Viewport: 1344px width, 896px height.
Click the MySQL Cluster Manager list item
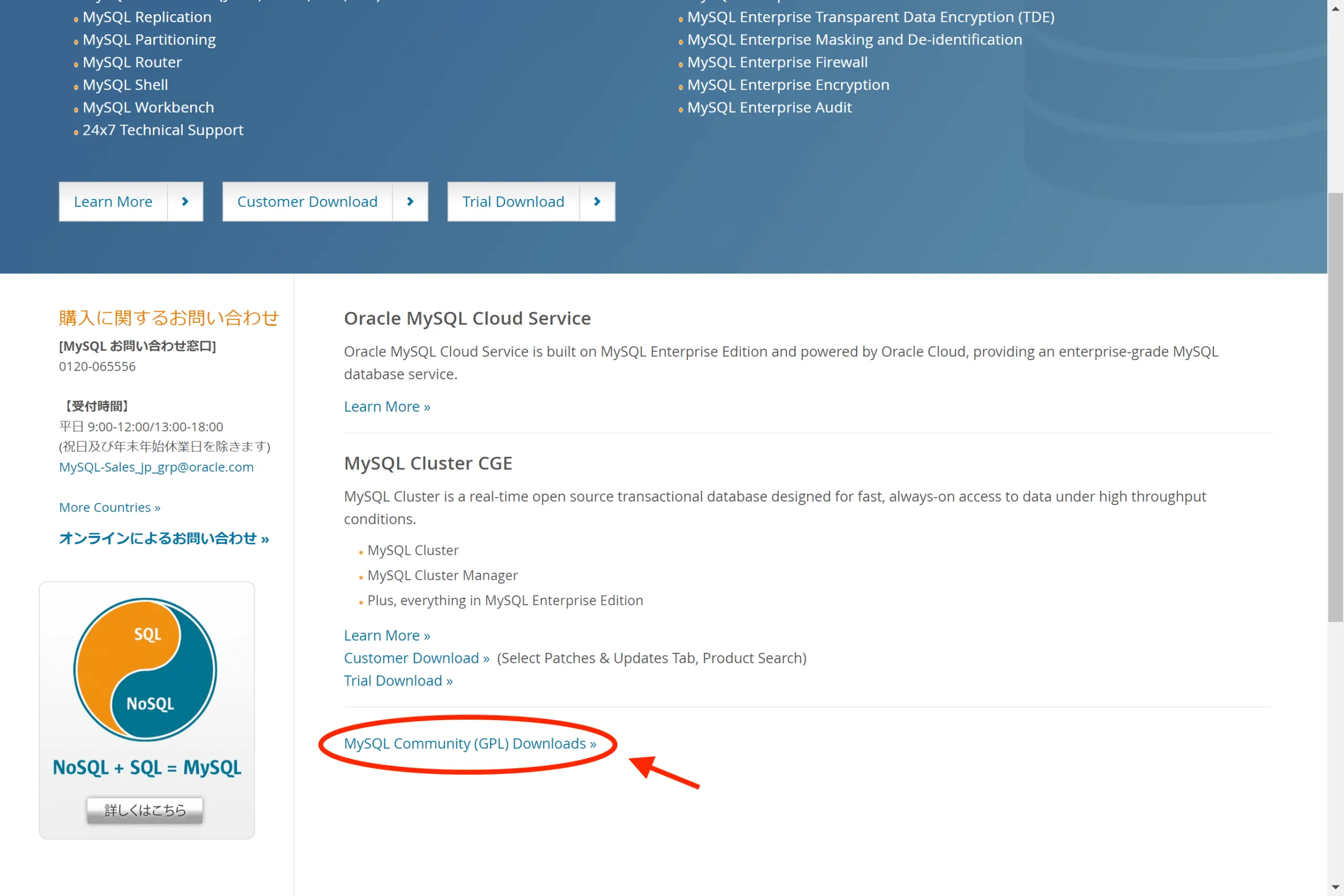[x=442, y=575]
